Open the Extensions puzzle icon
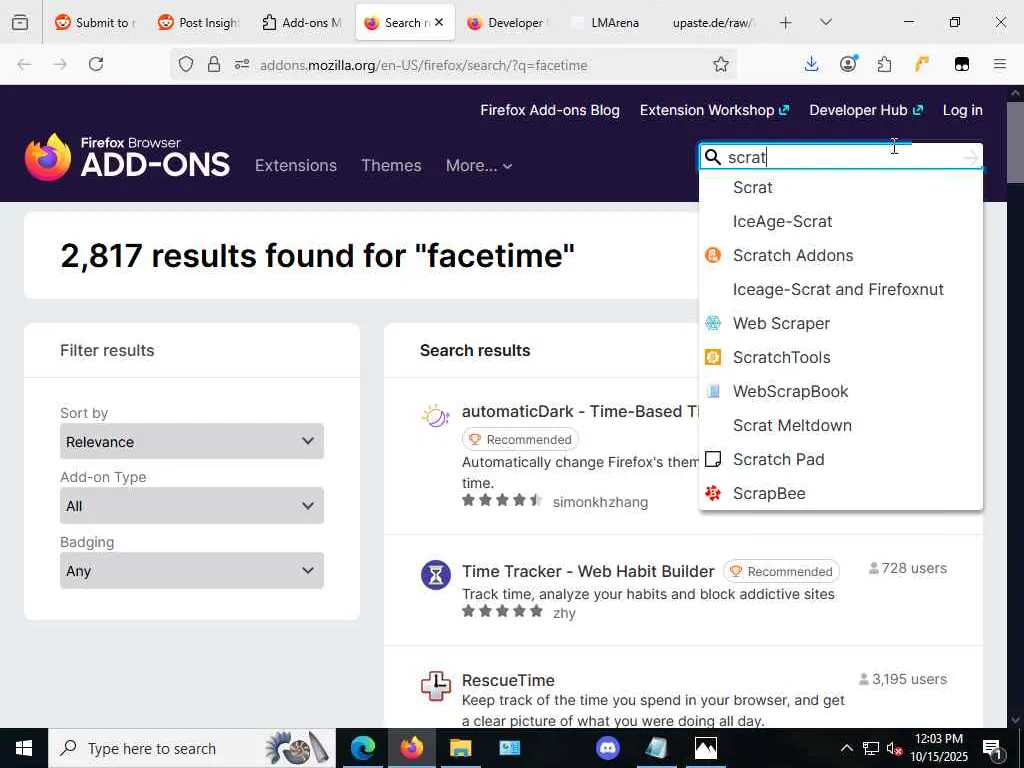1024x768 pixels. (884, 64)
